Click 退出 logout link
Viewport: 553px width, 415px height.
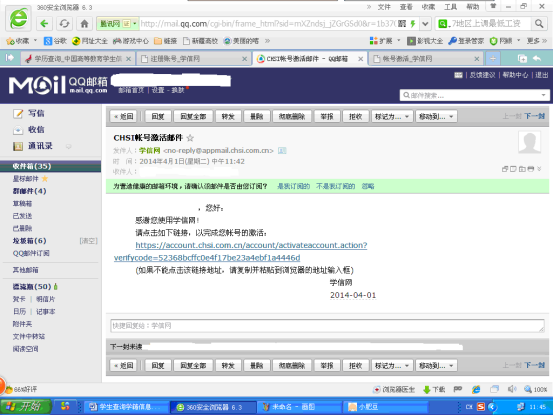[541, 75]
